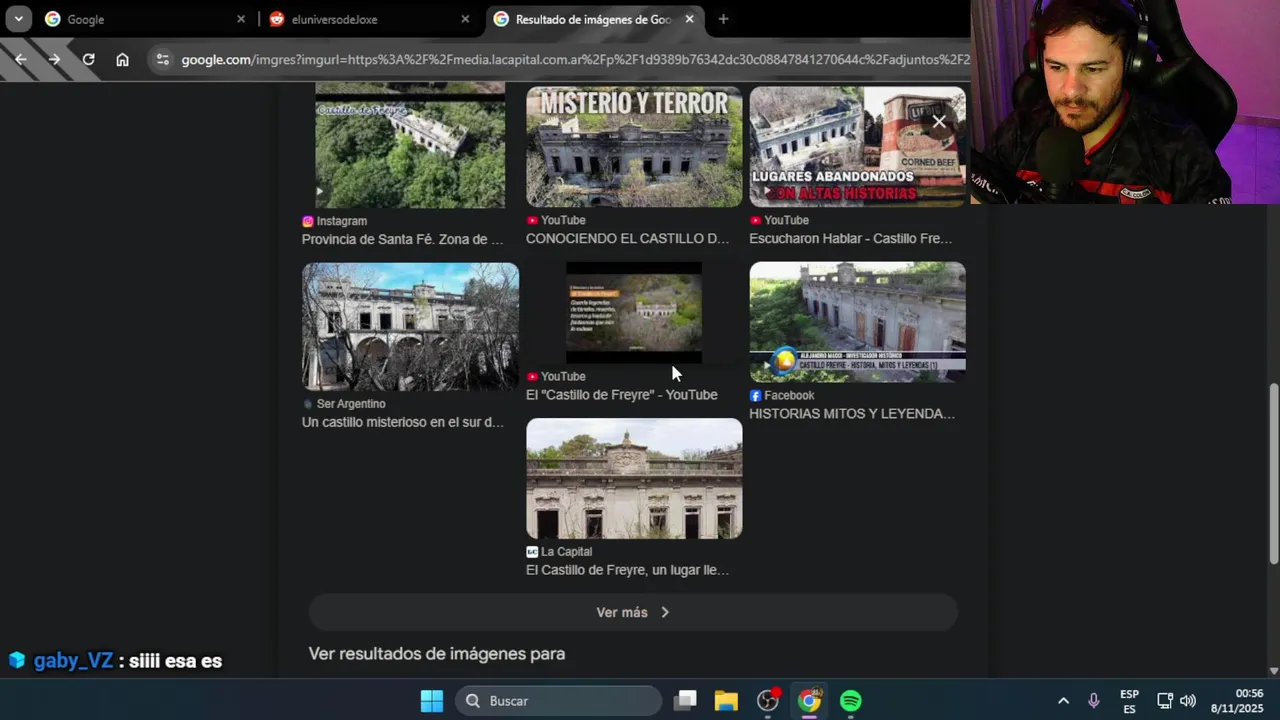Close the Resultado de imágenes tab
This screenshot has height=720, width=1280.
tap(689, 19)
